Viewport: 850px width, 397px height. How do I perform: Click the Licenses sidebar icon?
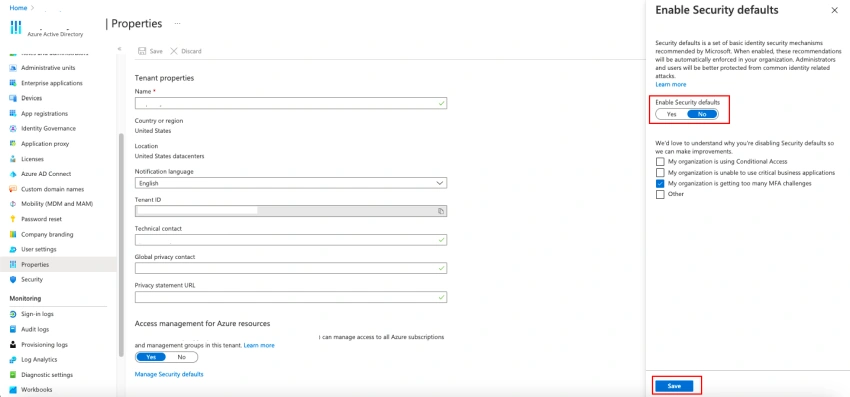[x=13, y=159]
